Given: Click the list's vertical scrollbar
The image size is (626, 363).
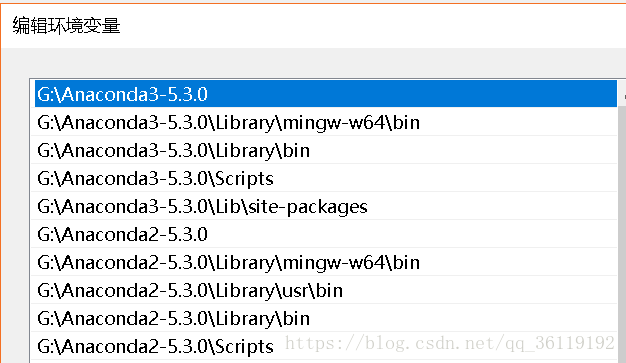Looking at the screenshot, I should point(622,222).
